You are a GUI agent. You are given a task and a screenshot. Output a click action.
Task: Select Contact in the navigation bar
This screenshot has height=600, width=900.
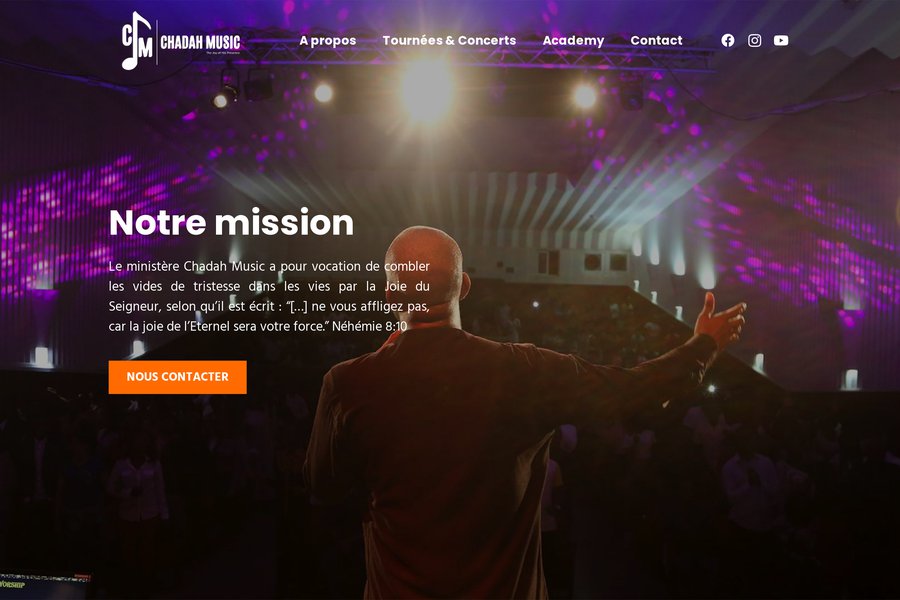point(657,40)
